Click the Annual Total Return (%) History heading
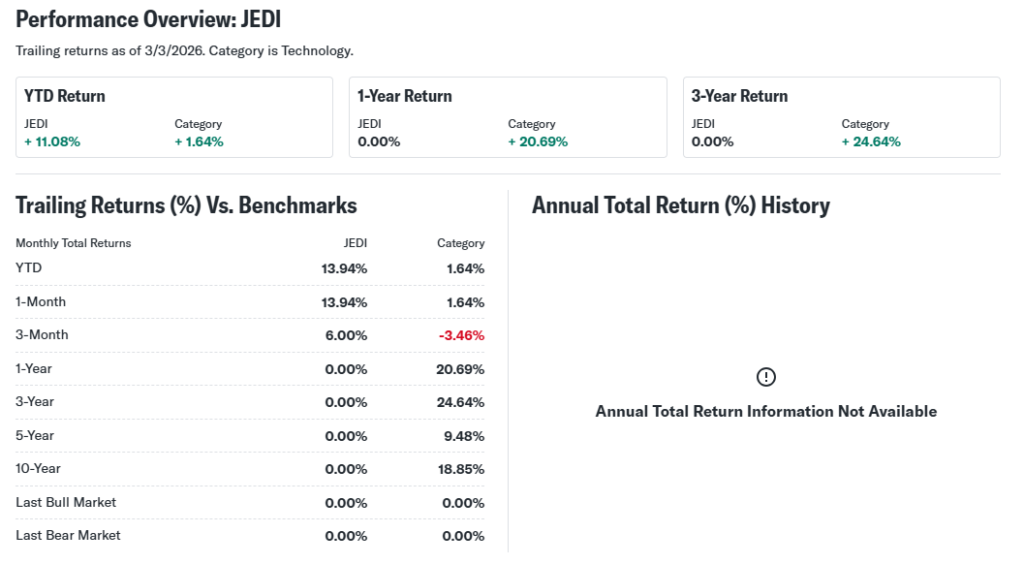The width and height of the screenshot is (1024, 564). [x=680, y=206]
